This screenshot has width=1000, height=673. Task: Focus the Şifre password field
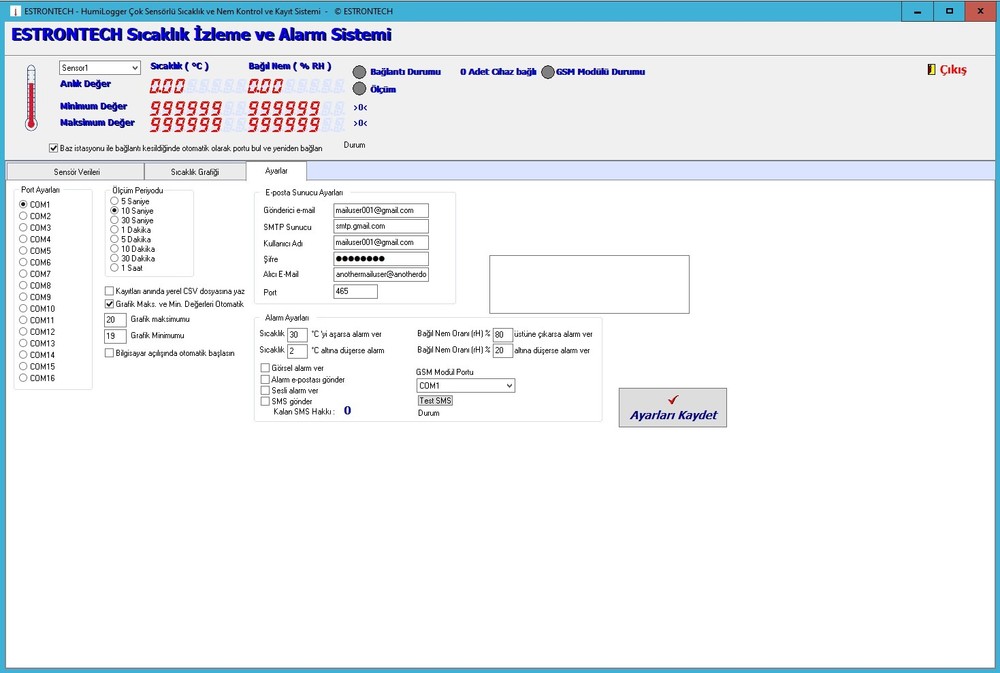[380, 259]
